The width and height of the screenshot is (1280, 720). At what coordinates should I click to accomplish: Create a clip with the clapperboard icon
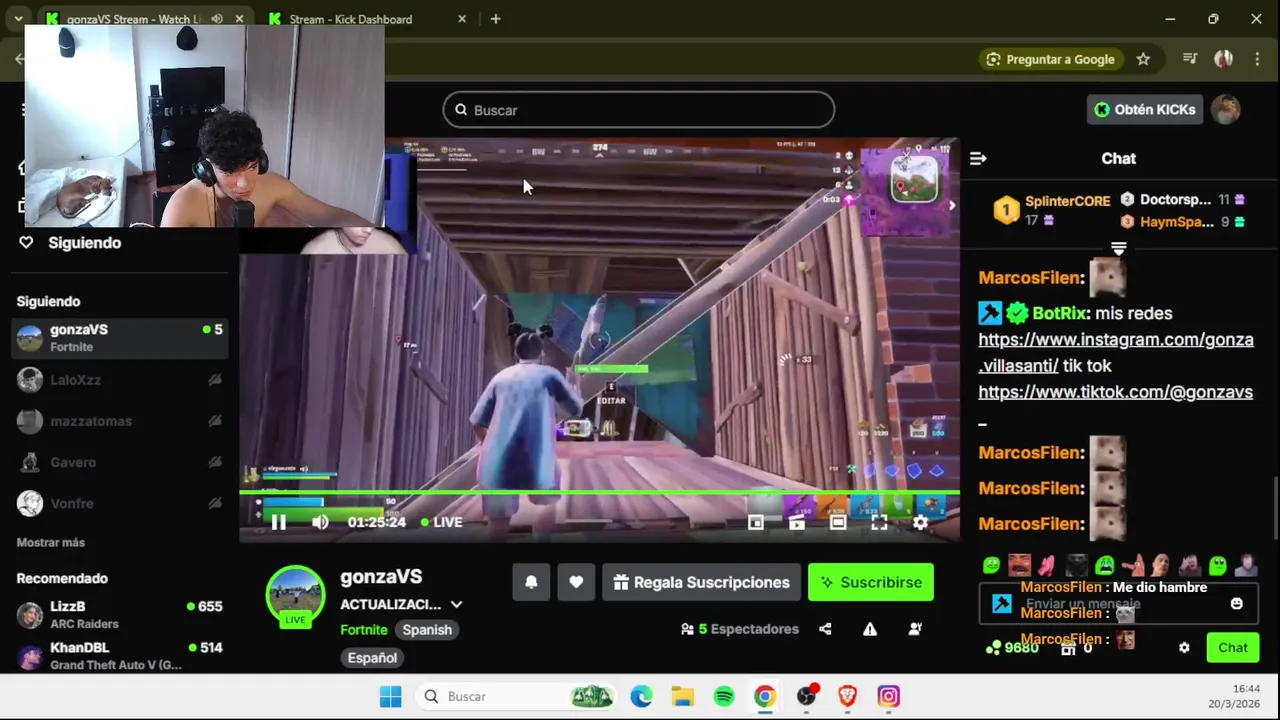point(797,522)
